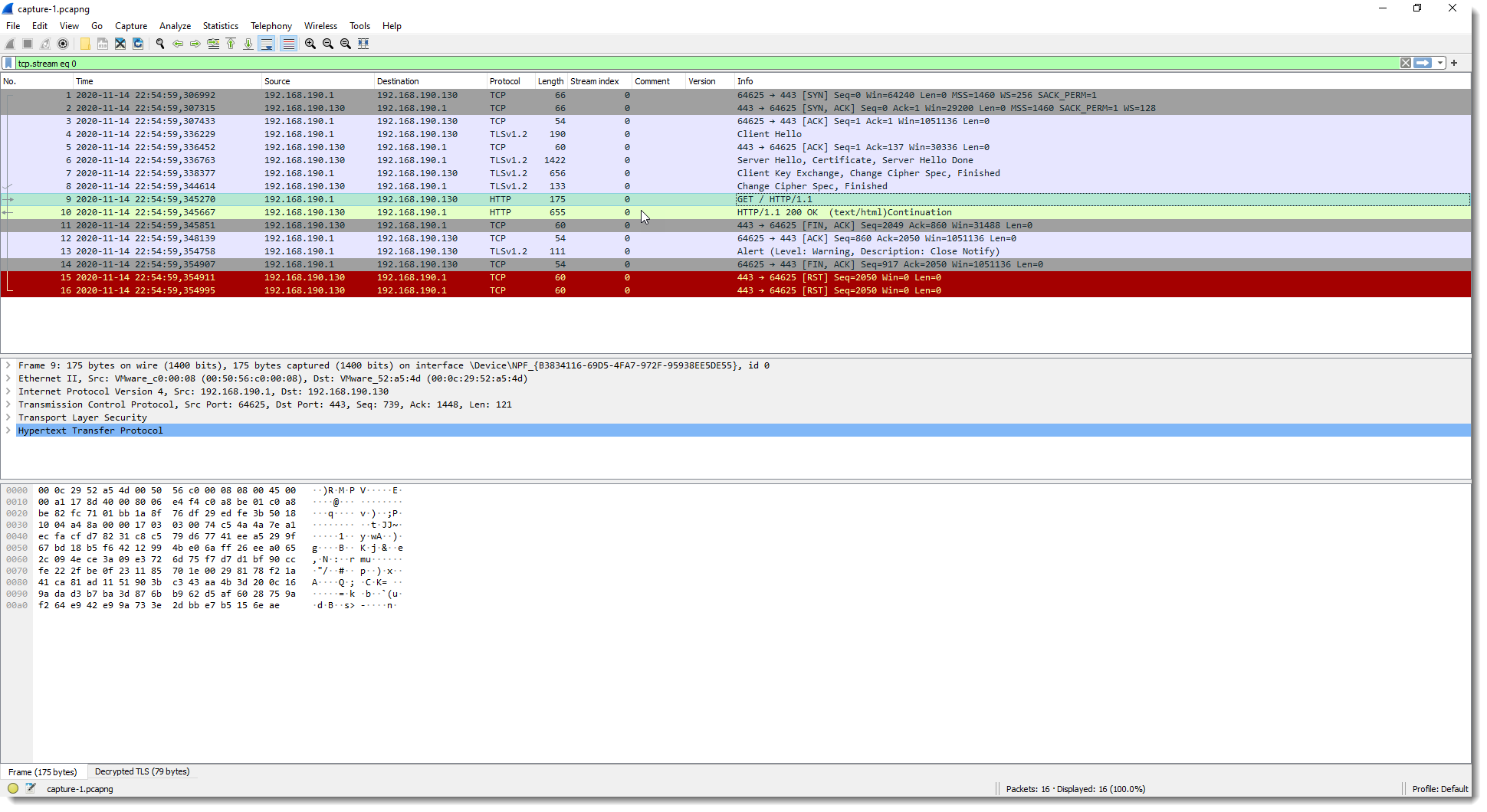Open capture file properties icon in status bar
Screen dimensions: 1487x812
click(31, 788)
